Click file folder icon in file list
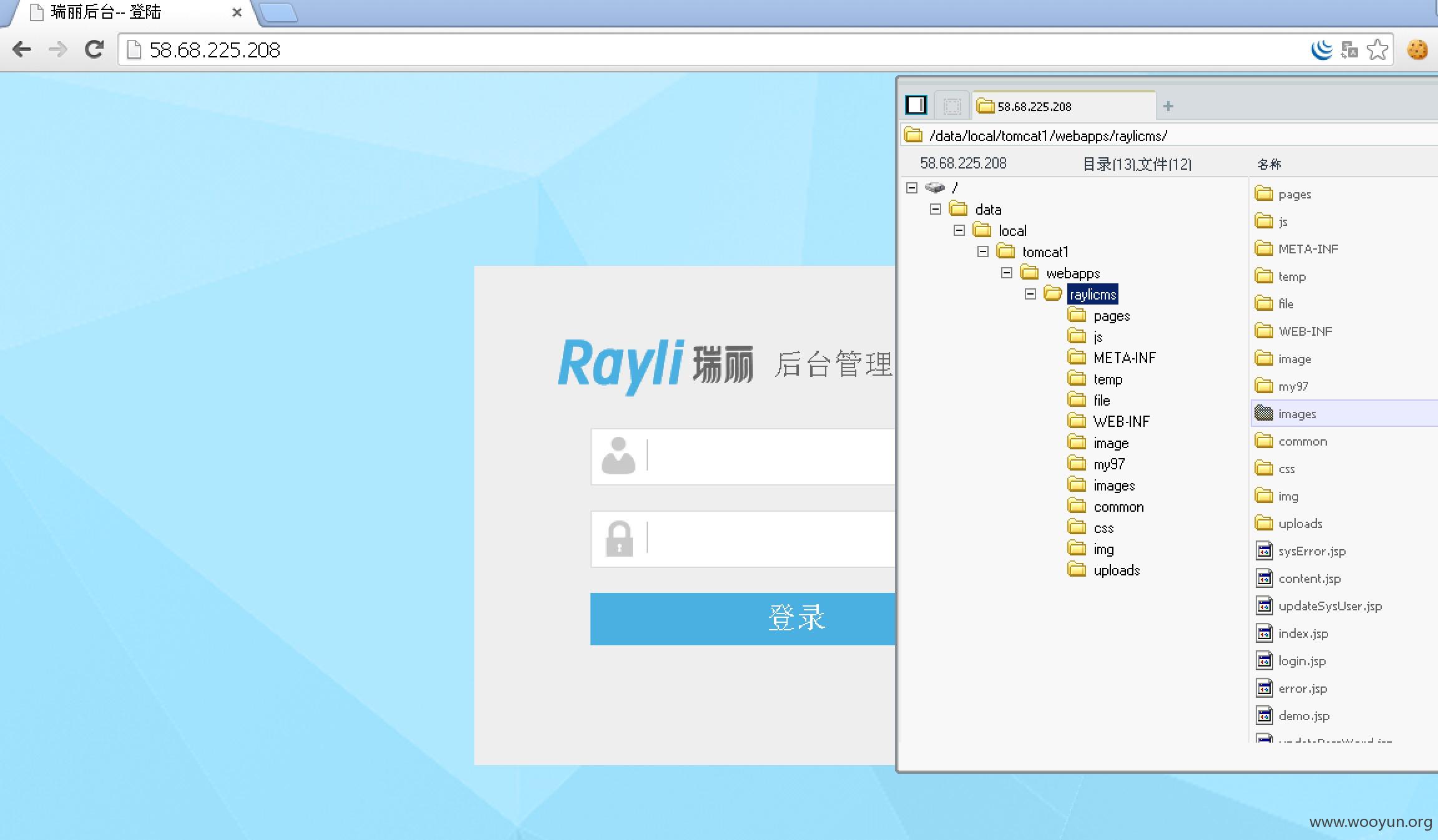 [x=1264, y=304]
